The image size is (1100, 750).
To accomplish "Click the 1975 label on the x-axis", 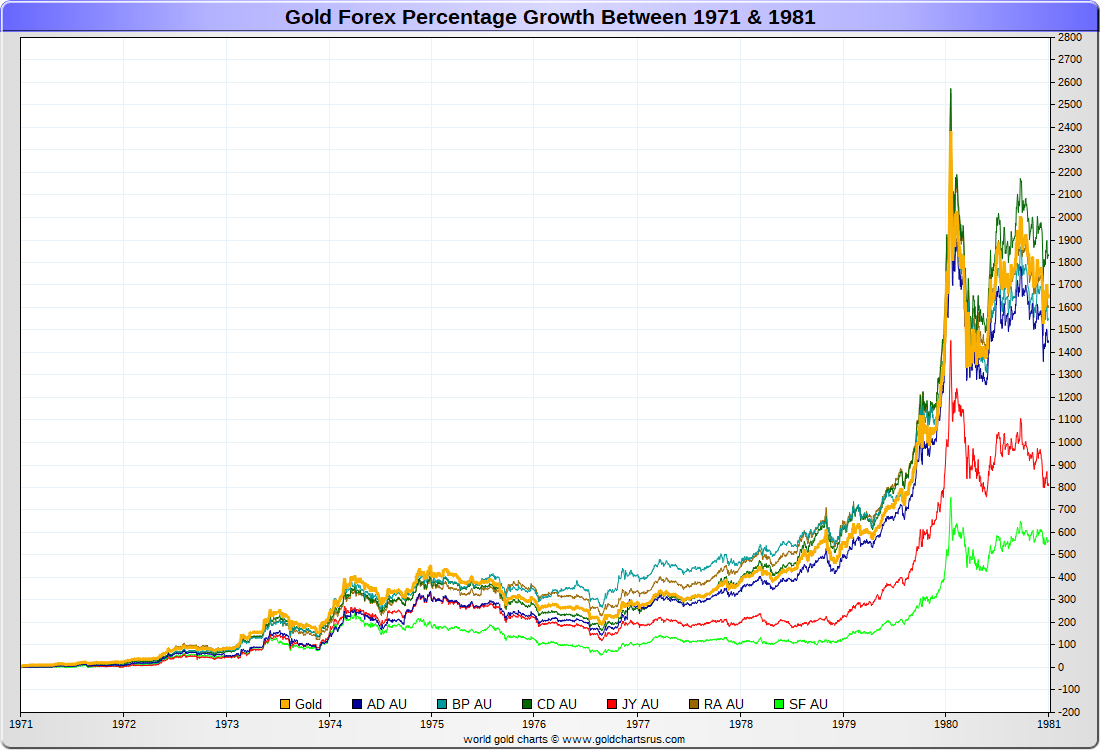I will tap(432, 723).
